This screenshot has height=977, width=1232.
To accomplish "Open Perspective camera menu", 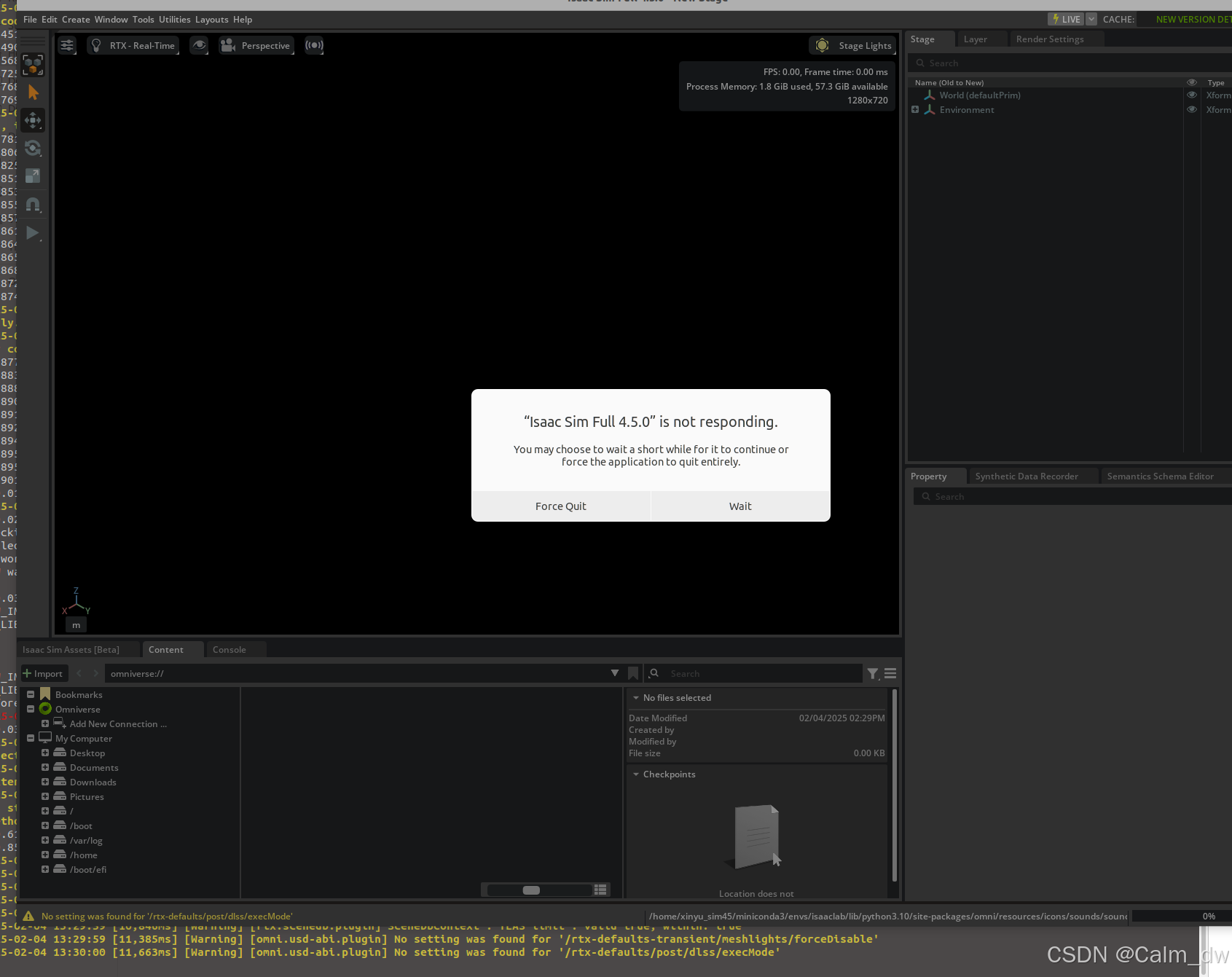I will (256, 45).
